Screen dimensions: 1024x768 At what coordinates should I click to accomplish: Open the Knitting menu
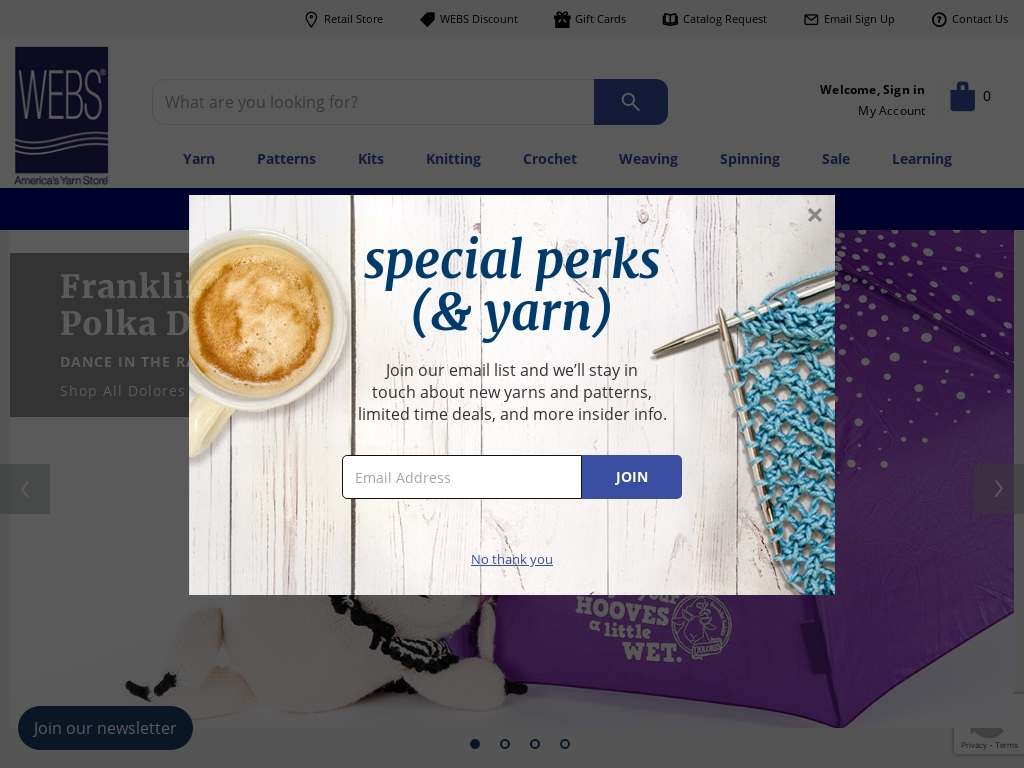[x=453, y=159]
